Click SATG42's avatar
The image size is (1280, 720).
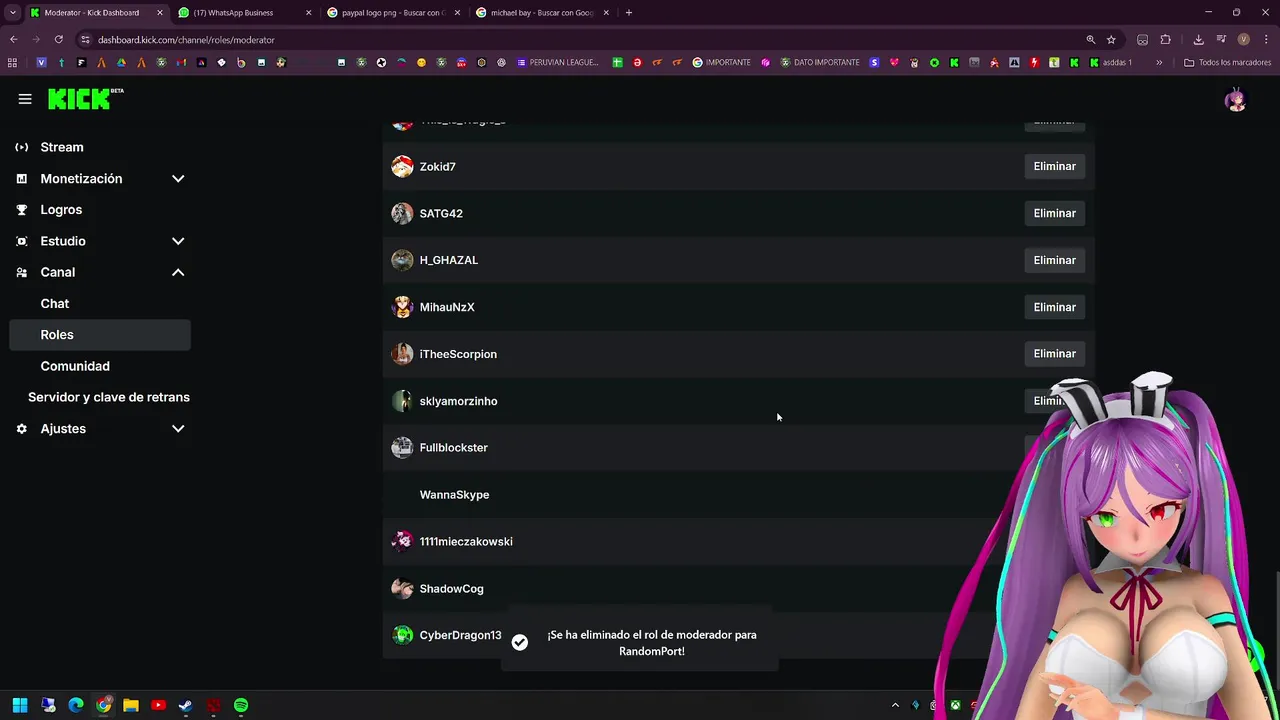(402, 213)
